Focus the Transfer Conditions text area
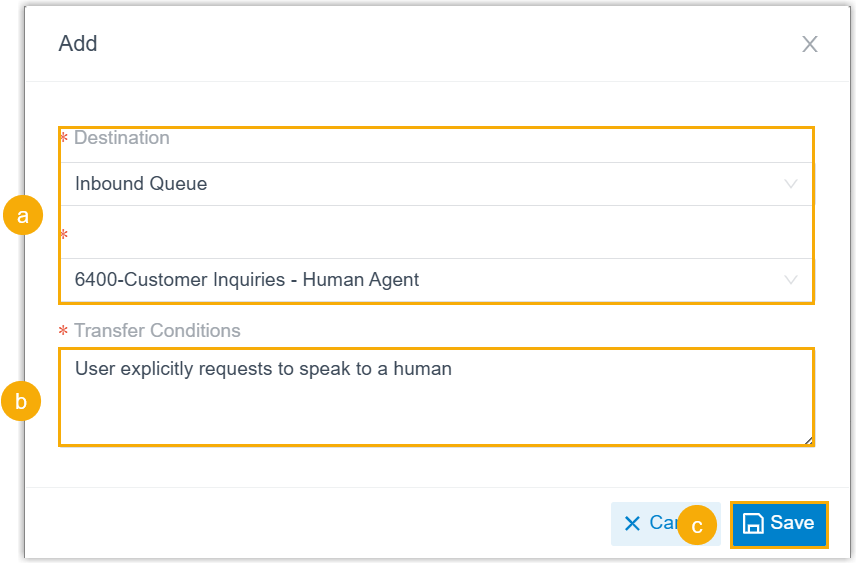Image resolution: width=857 pixels, height=564 pixels. (435, 405)
